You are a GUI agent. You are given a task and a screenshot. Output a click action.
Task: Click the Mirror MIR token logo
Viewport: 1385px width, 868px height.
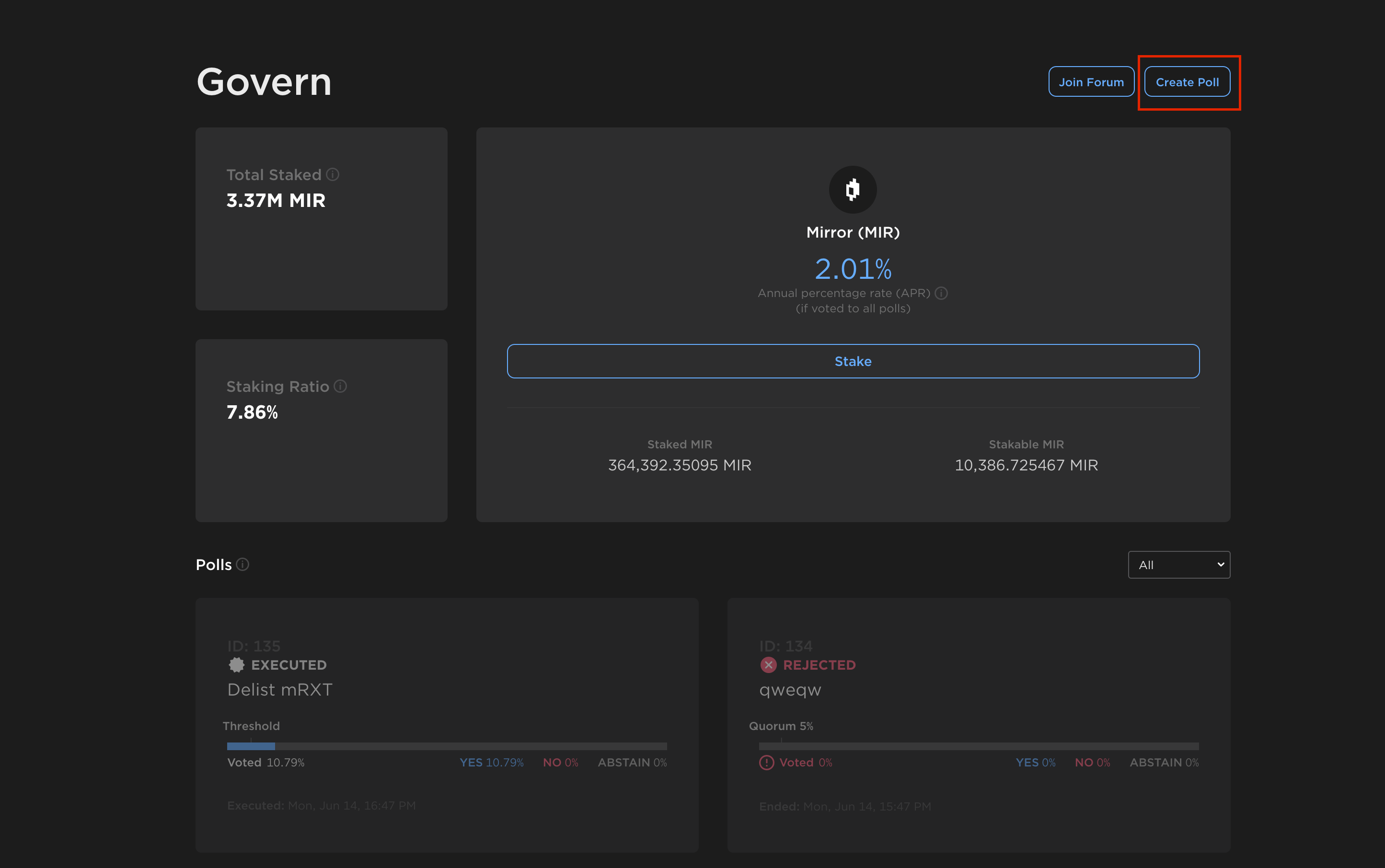853,189
